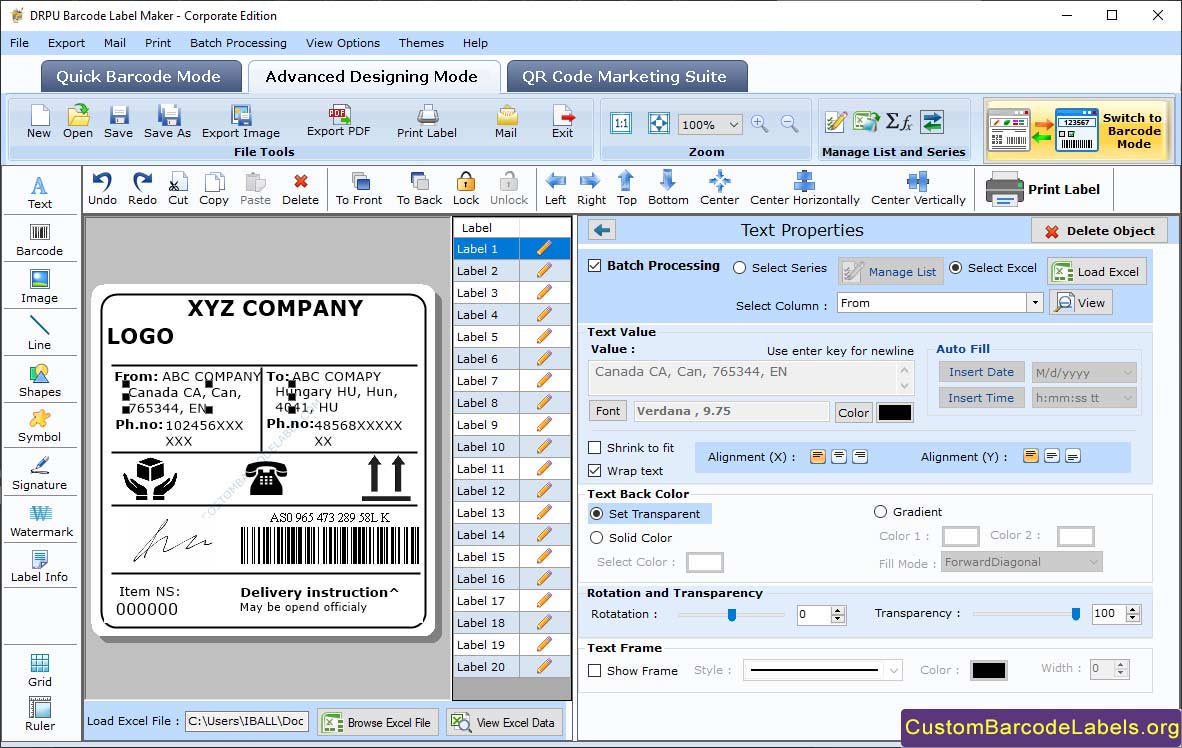This screenshot has width=1182, height=748.
Task: Open the Select Column 'From' dropdown
Action: click(x=1035, y=303)
